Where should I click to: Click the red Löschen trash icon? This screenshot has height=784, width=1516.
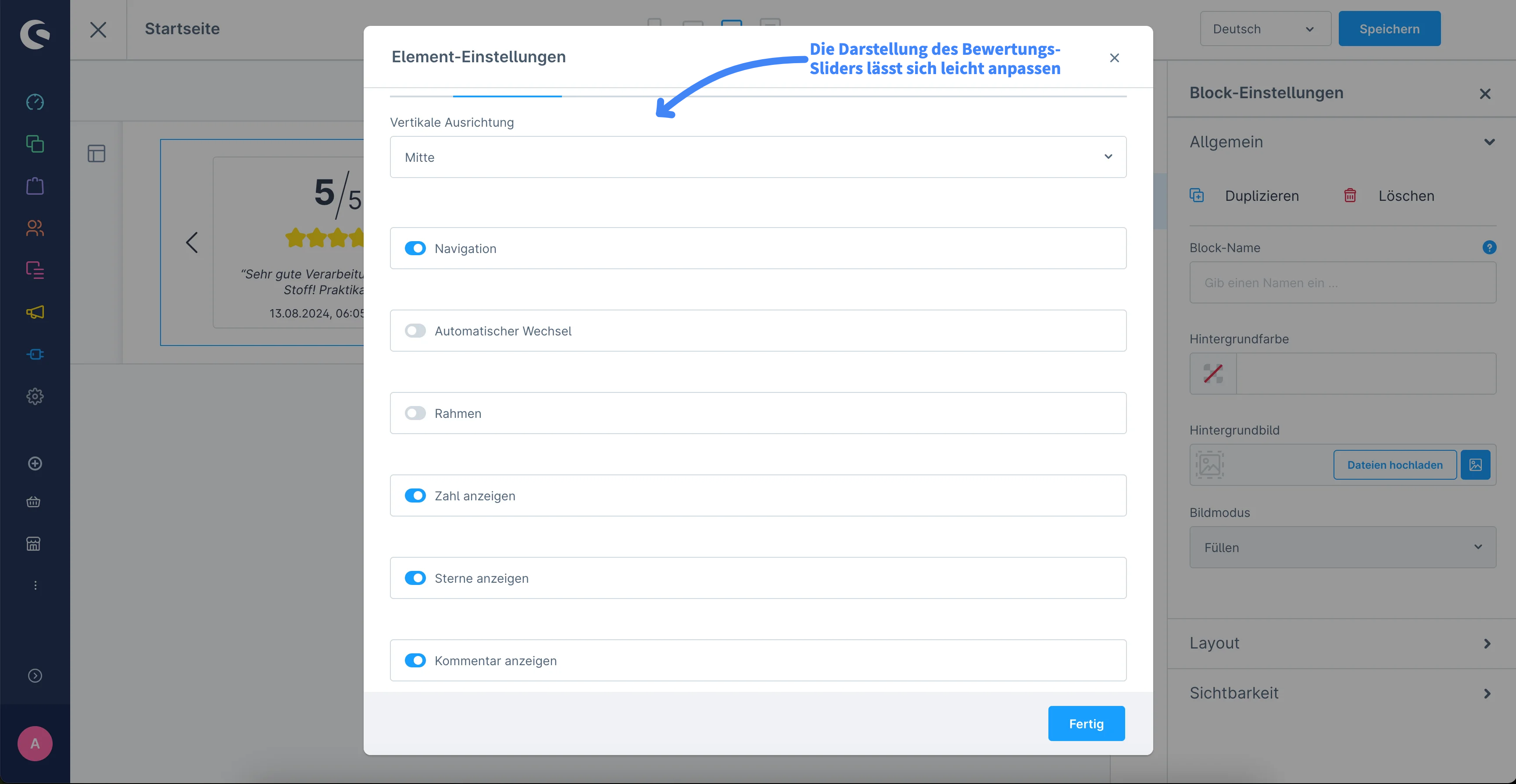tap(1350, 195)
